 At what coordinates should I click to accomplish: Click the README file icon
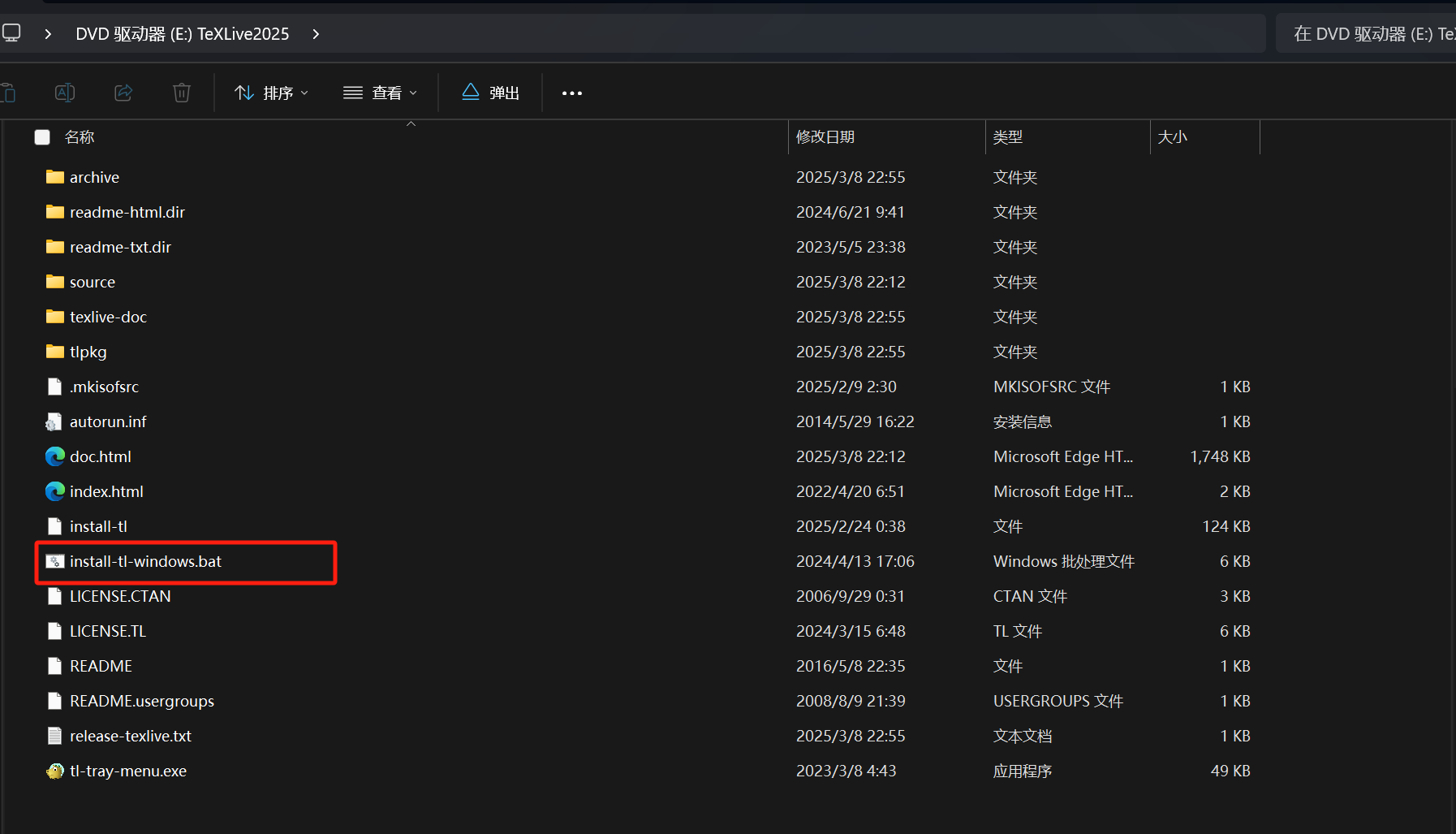click(x=55, y=666)
